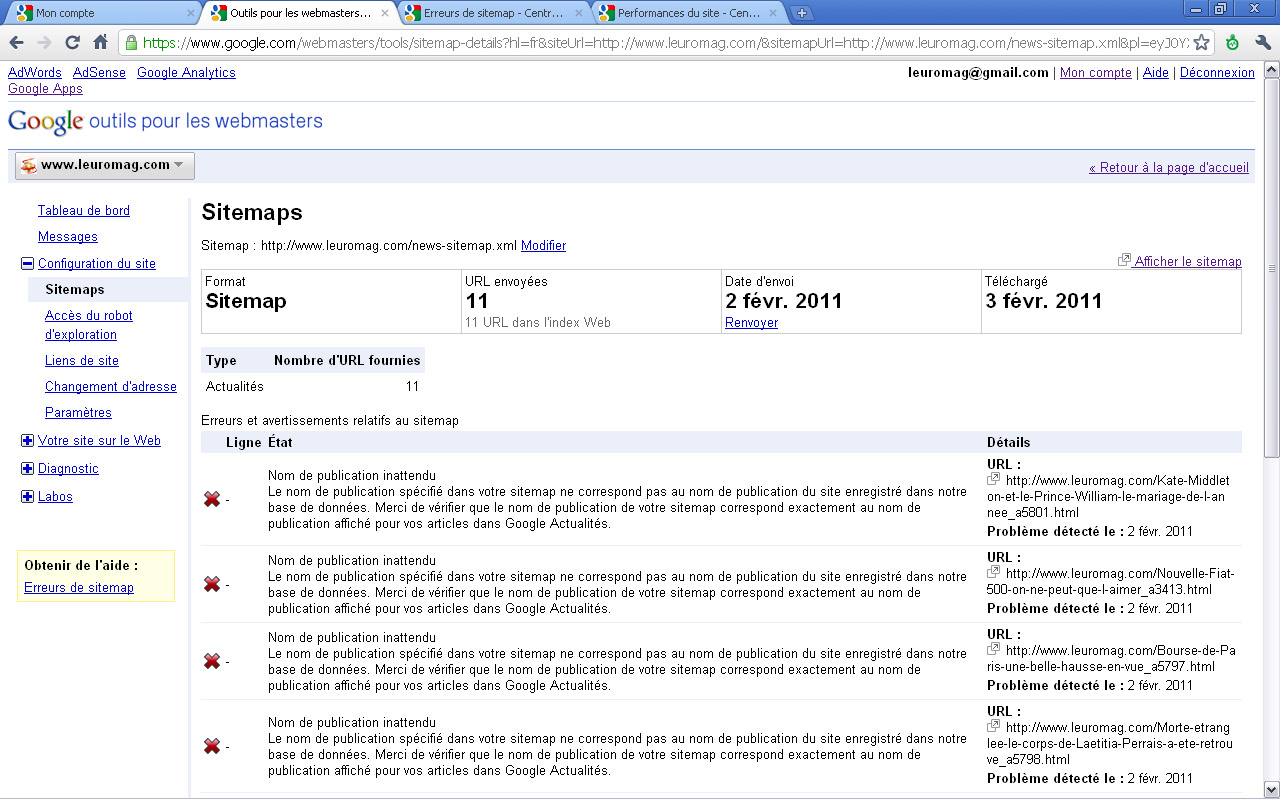Bookmark this page with the star icon
Viewport: 1280px width, 800px height.
(1201, 43)
